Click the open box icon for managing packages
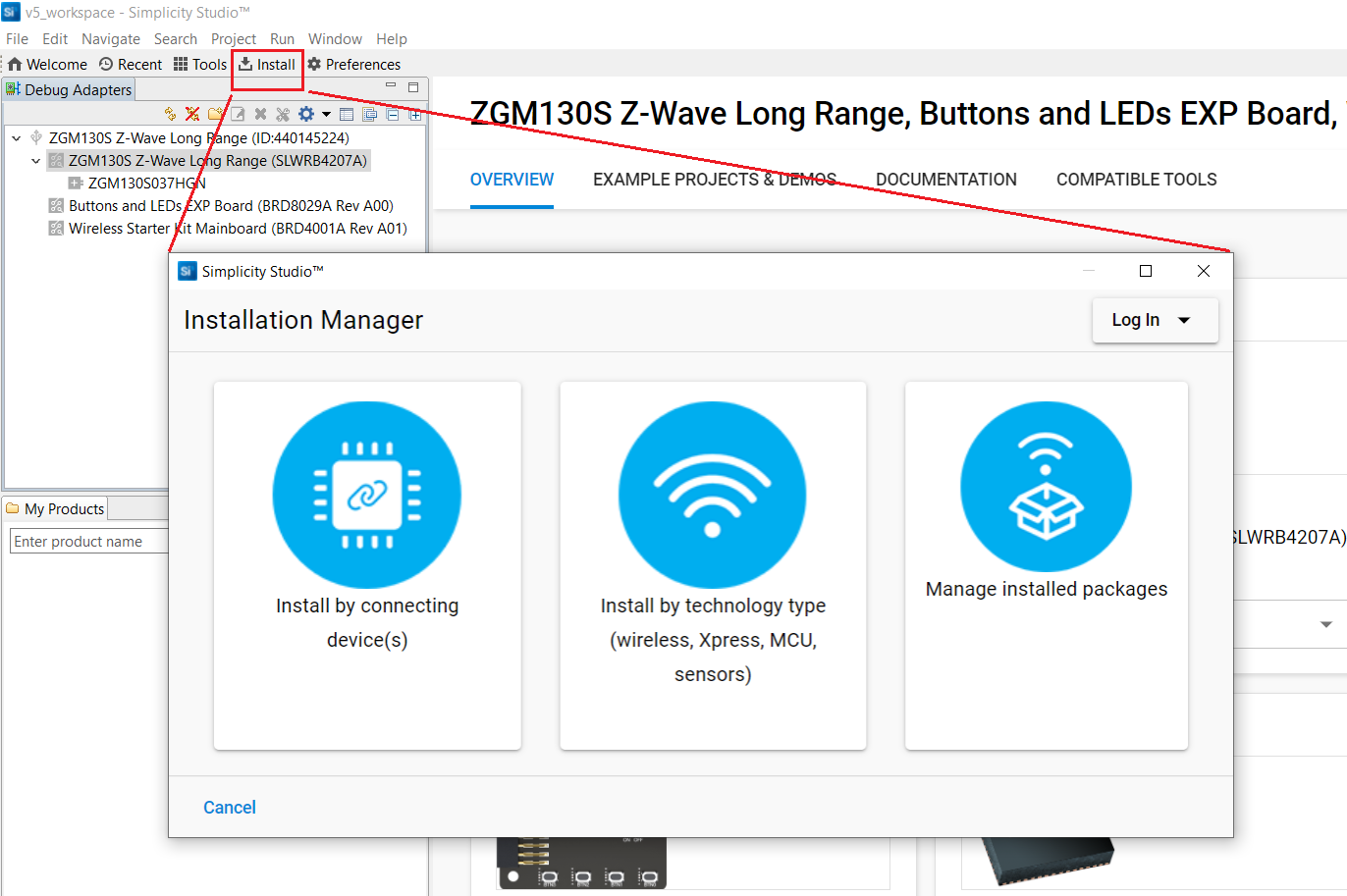Image resolution: width=1347 pixels, height=896 pixels. [x=1047, y=487]
